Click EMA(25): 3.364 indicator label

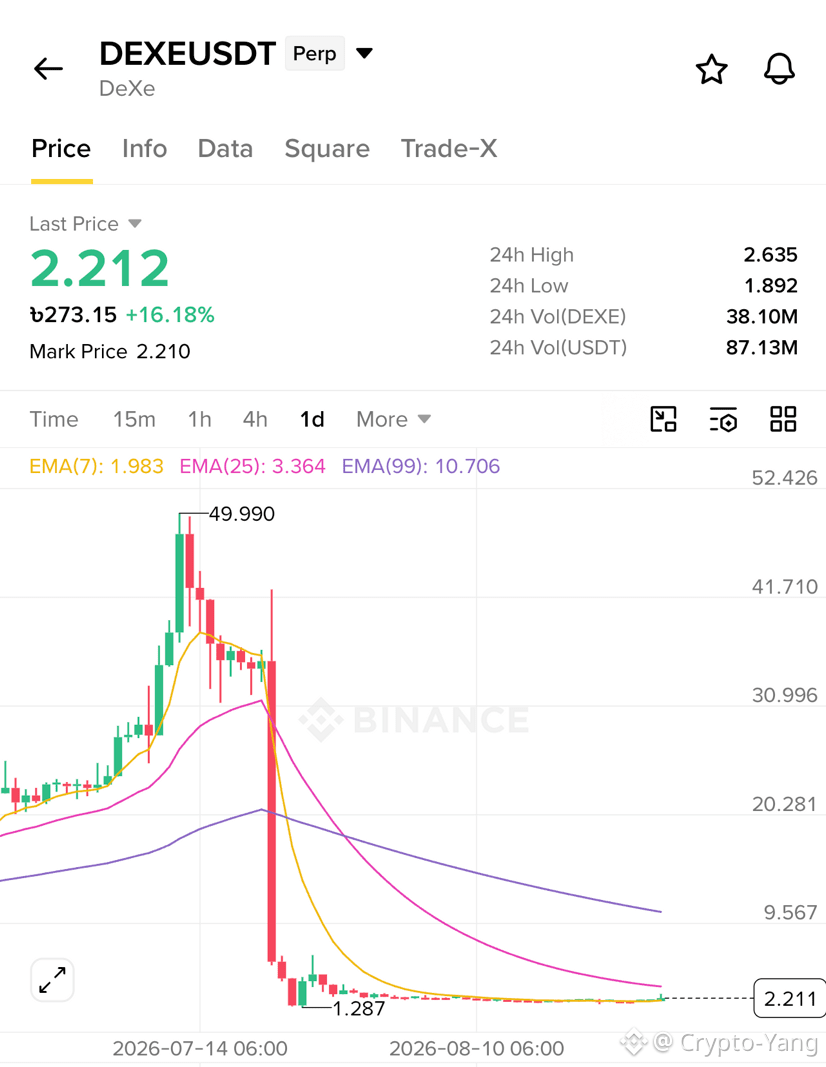[x=252, y=466]
